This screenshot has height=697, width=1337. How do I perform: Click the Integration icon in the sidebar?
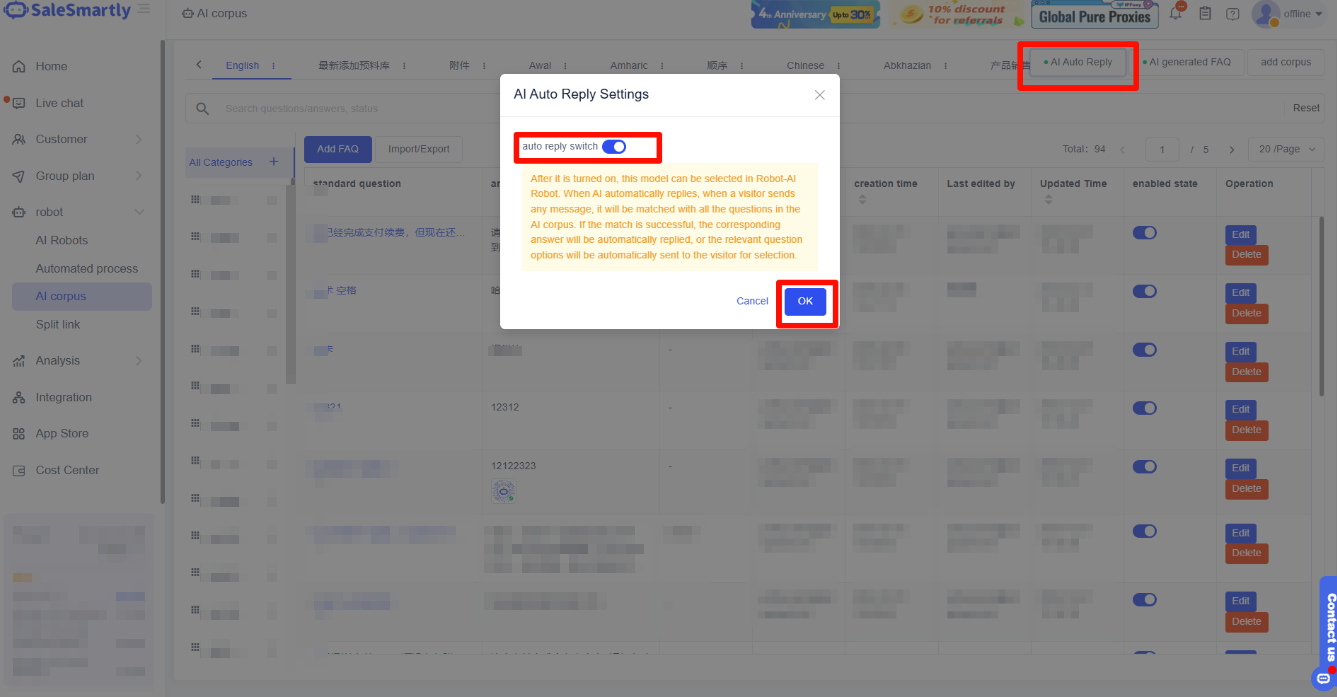click(x=18, y=398)
